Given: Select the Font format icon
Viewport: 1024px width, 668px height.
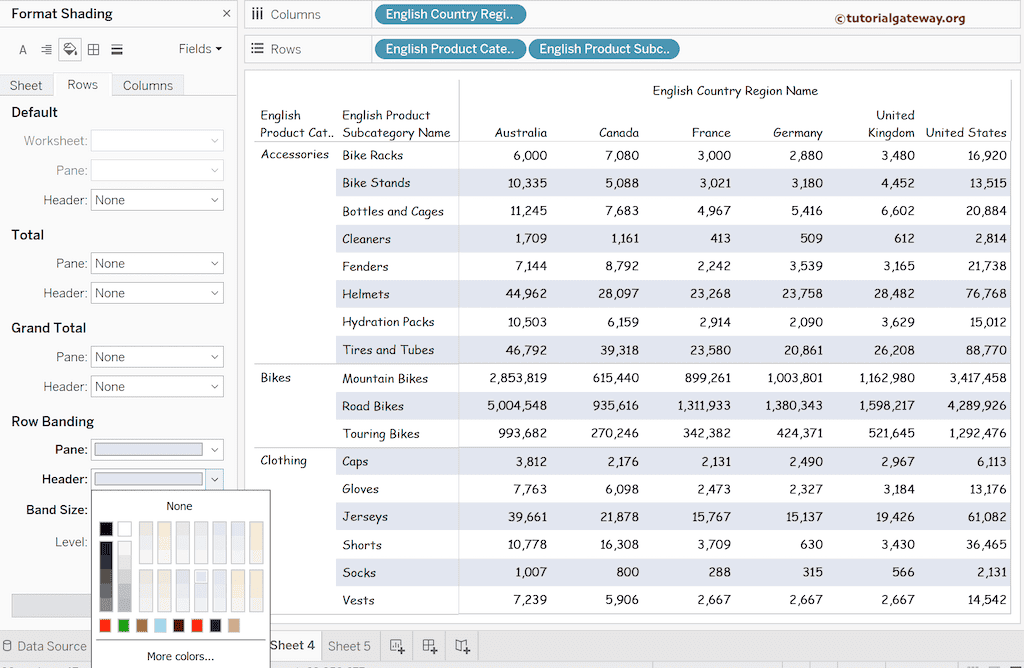Looking at the screenshot, I should pyautogui.click(x=23, y=49).
